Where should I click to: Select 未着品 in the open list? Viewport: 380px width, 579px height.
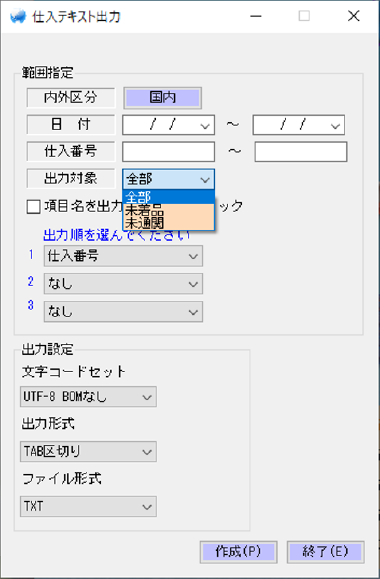pyautogui.click(x=168, y=210)
